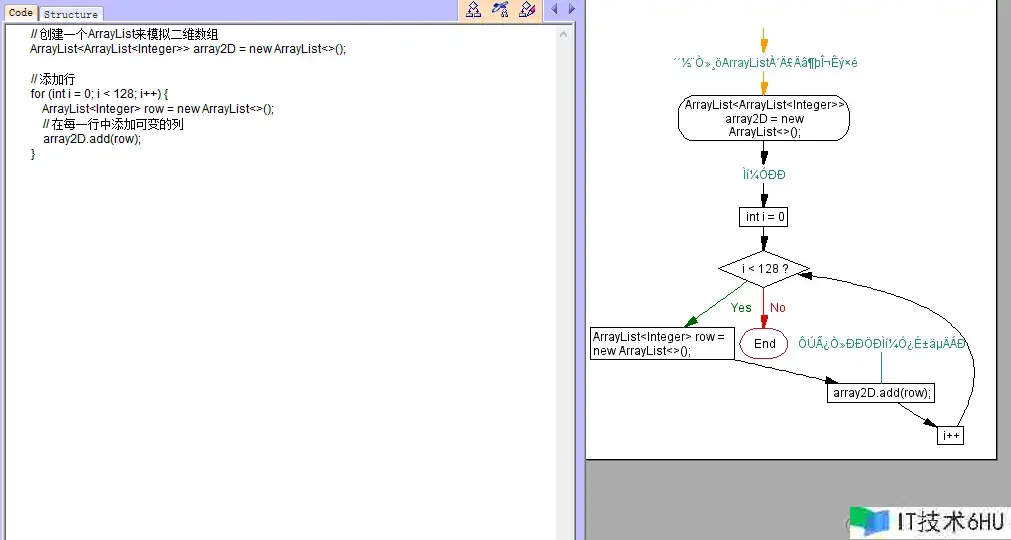Viewport: 1011px width, 540px height.
Task: Select the 'ArrayList<Integer> row' process box
Action: click(x=662, y=343)
